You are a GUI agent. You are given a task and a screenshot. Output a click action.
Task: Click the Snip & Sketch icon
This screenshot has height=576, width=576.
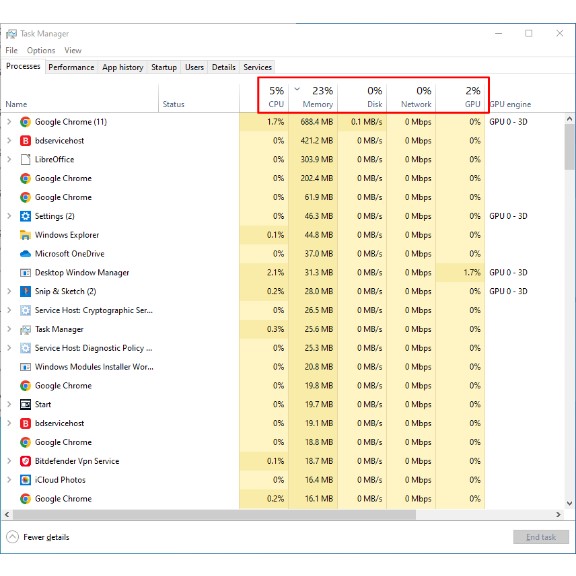point(25,291)
